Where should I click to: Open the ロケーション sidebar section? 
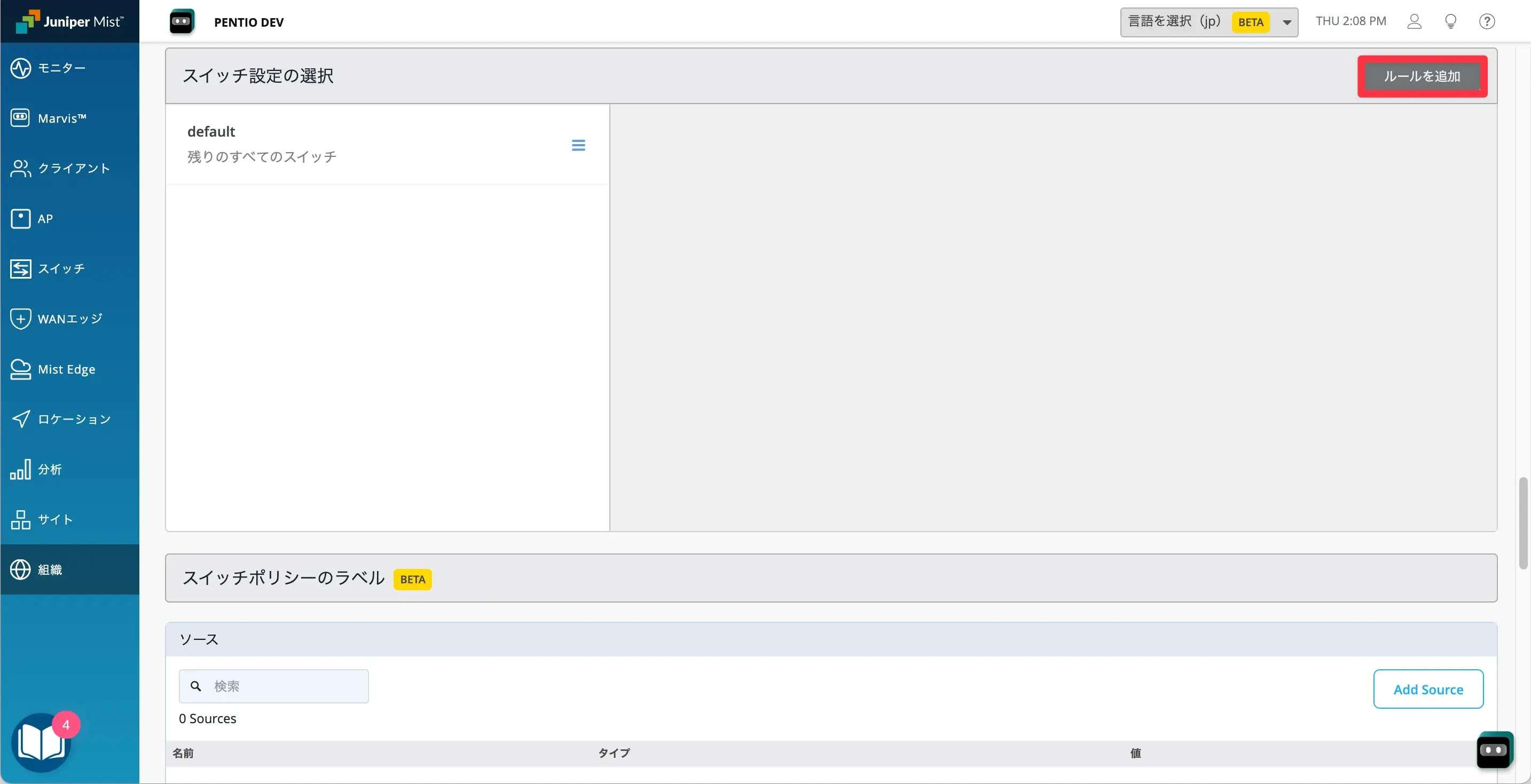point(74,419)
